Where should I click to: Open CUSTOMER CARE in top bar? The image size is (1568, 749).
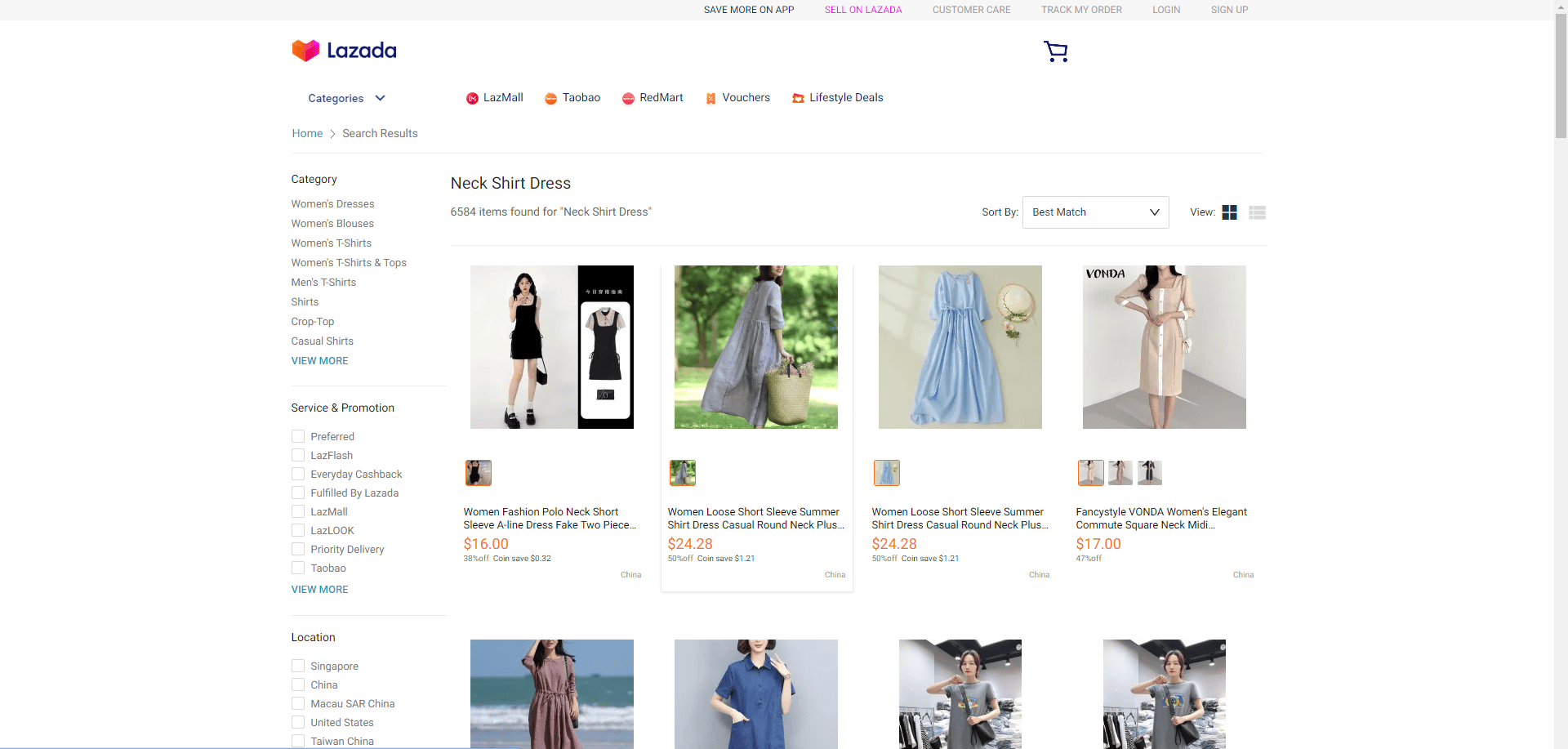click(971, 10)
